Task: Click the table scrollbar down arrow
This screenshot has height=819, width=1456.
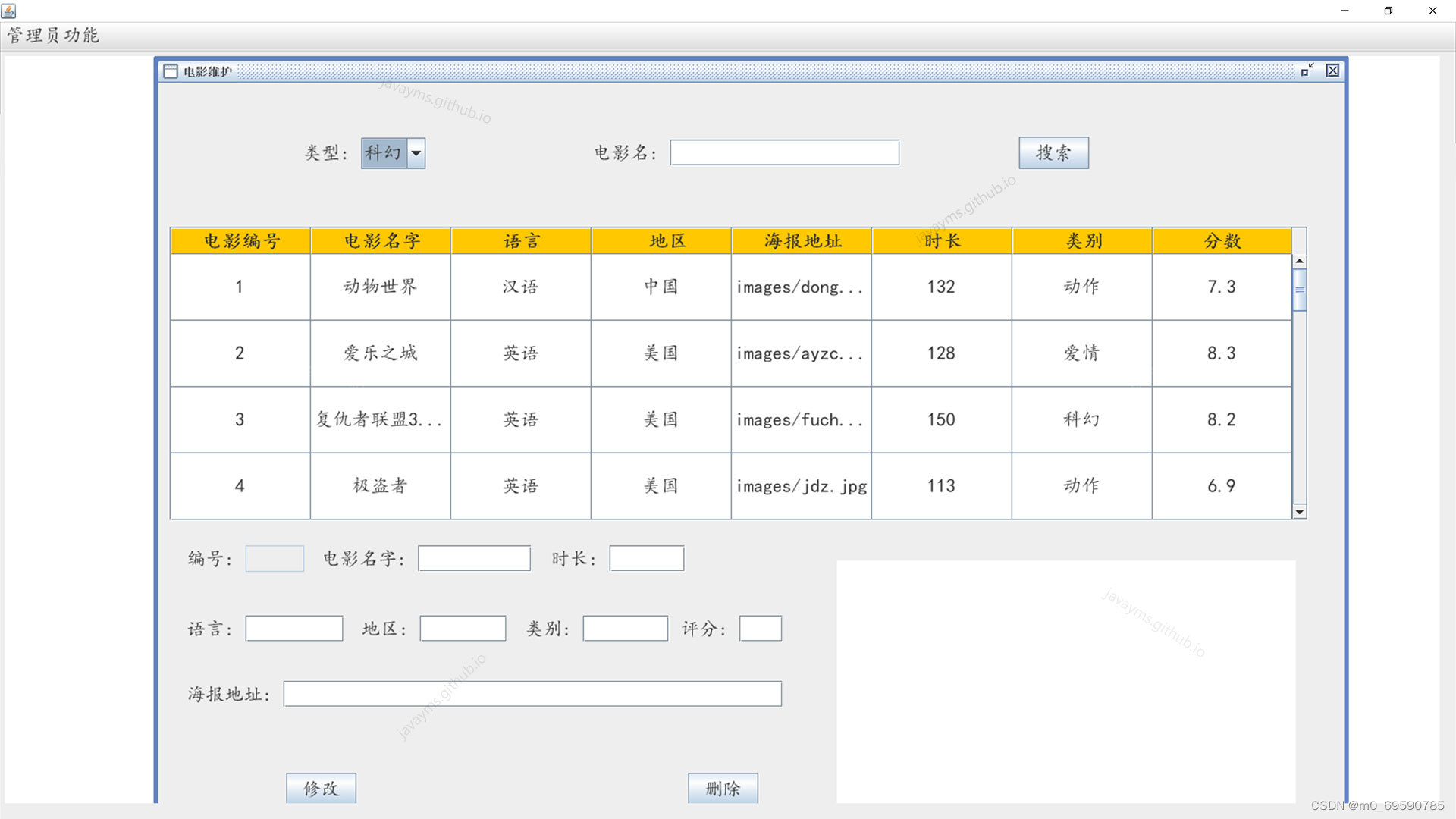Action: point(1300,512)
